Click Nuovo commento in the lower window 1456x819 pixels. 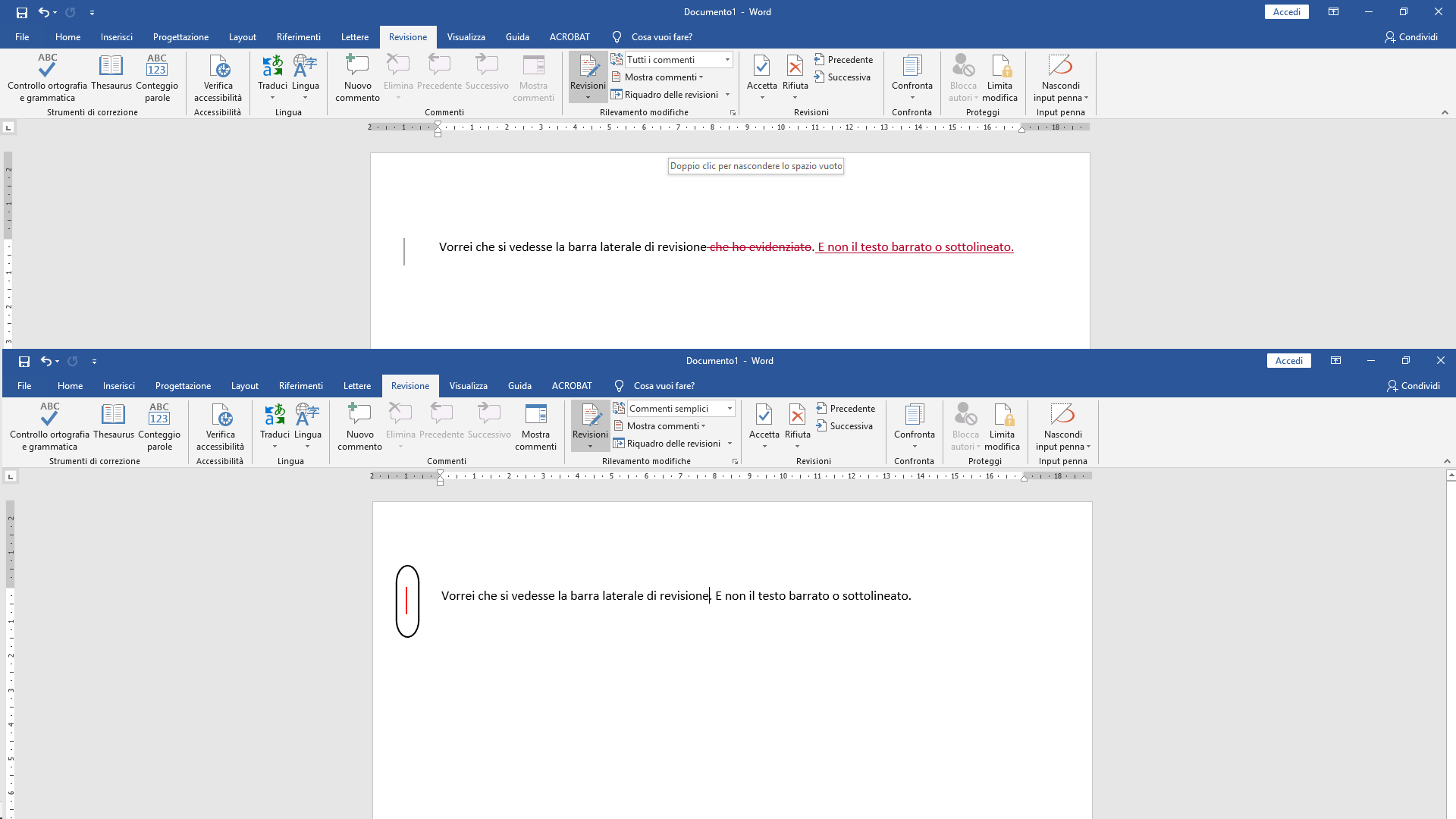coord(359,427)
